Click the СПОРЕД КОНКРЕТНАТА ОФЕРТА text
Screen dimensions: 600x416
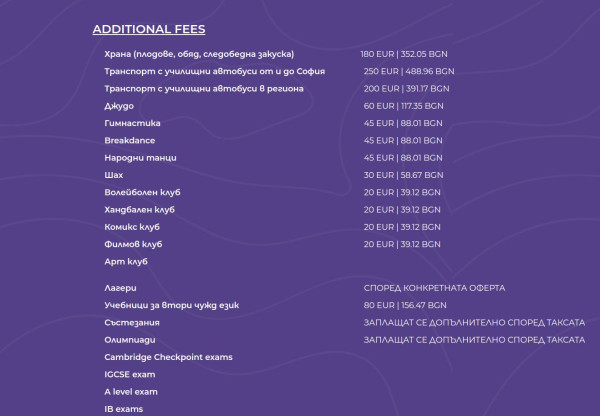[434, 288]
